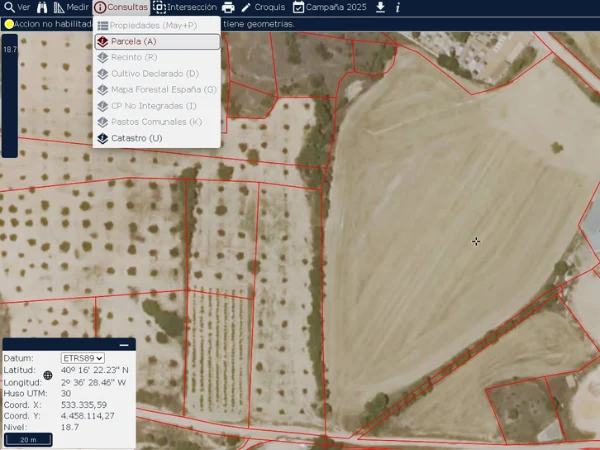Viewport: 600px width, 450px height.
Task: Open the Ver search tool
Action: [x=16, y=7]
